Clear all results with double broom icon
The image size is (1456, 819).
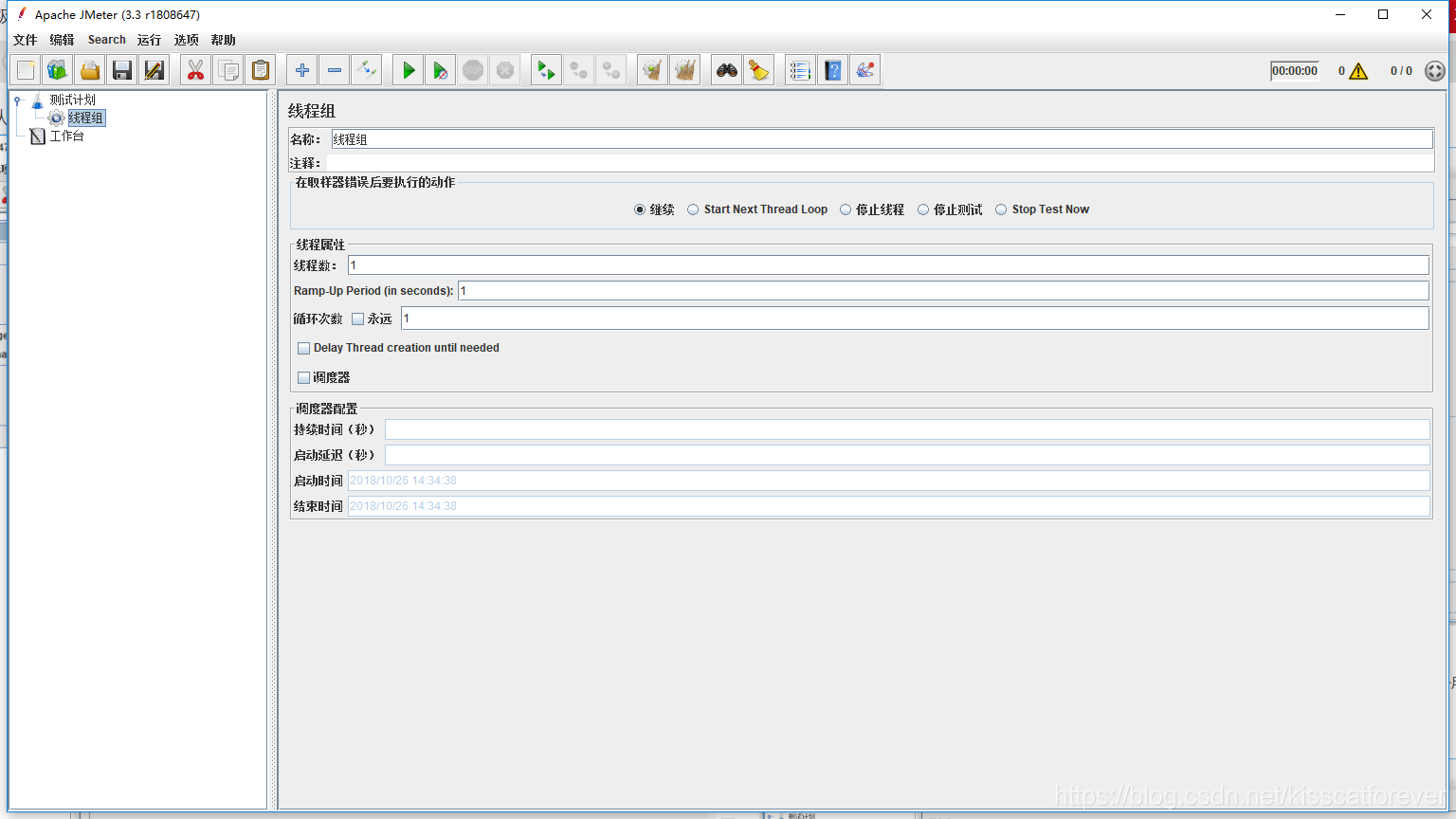click(x=685, y=70)
